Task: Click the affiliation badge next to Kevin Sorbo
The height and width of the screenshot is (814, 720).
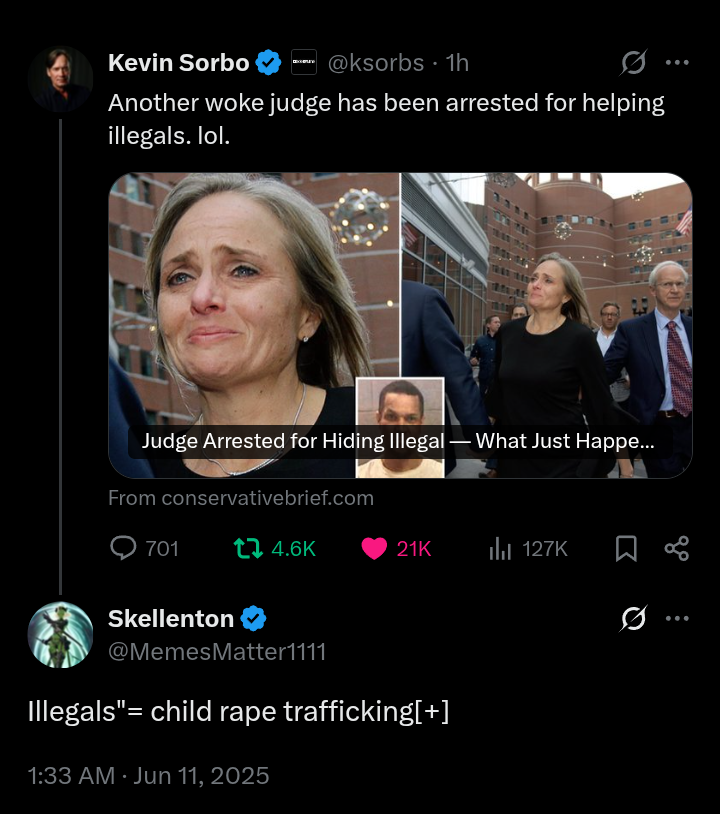Action: [x=303, y=63]
